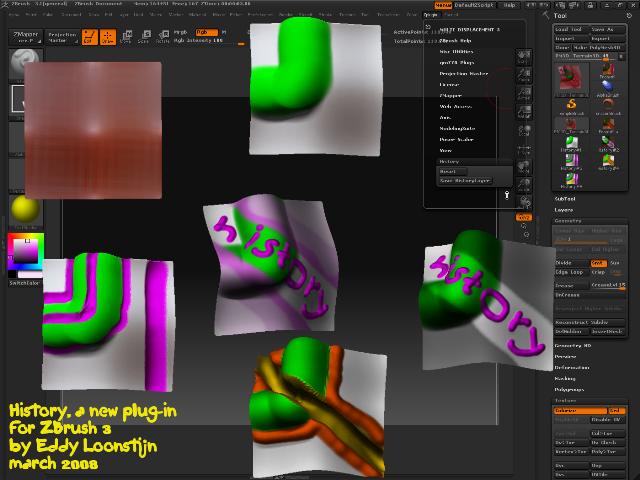Toggle the orange Colorize button
The width and height of the screenshot is (640, 480).
(580, 411)
